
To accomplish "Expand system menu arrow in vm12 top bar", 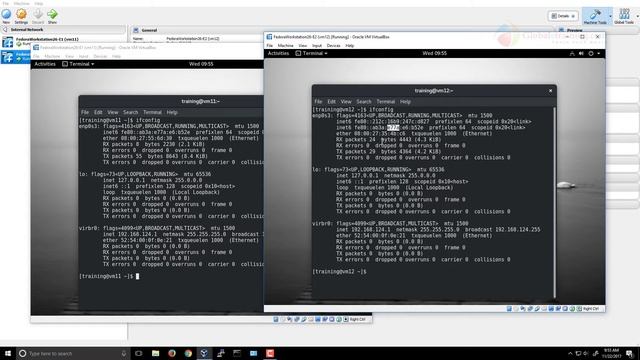I will 598,53.
